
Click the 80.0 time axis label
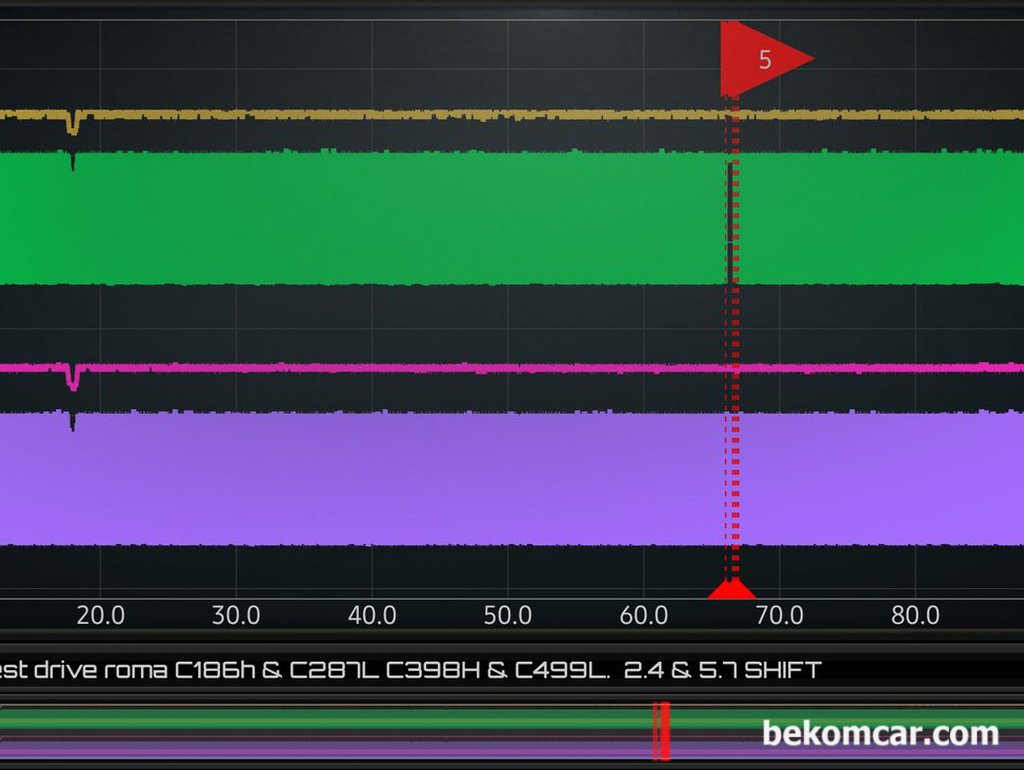point(916,615)
